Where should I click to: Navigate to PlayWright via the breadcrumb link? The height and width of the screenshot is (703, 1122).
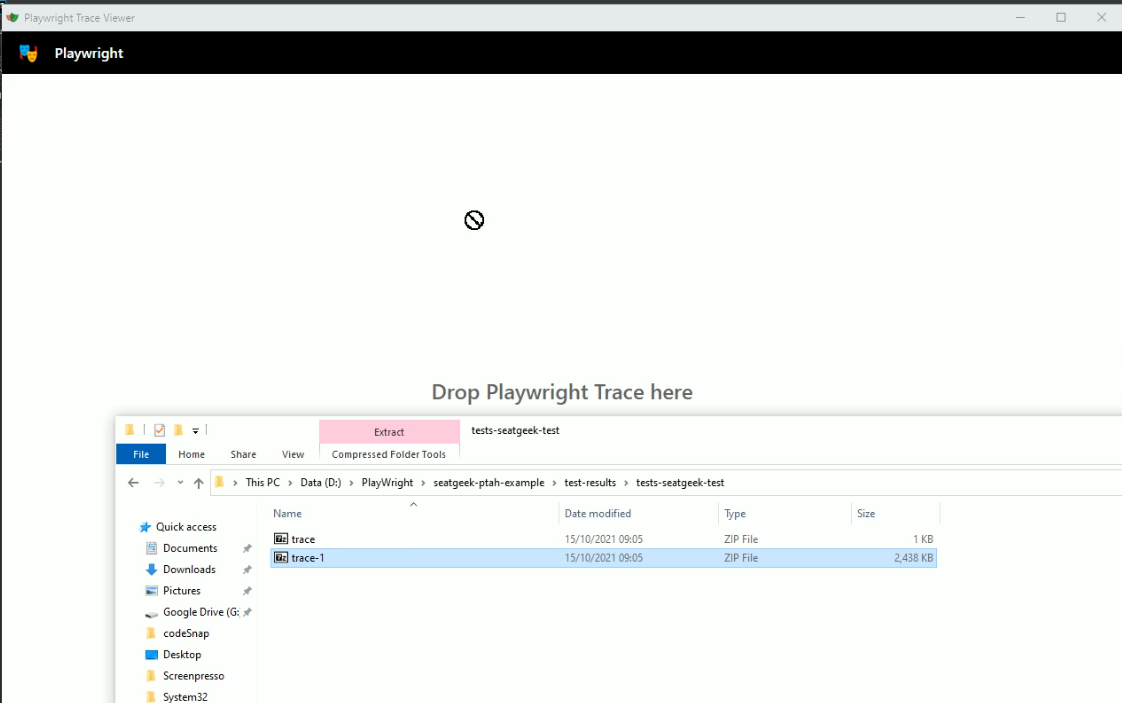[x=387, y=482]
